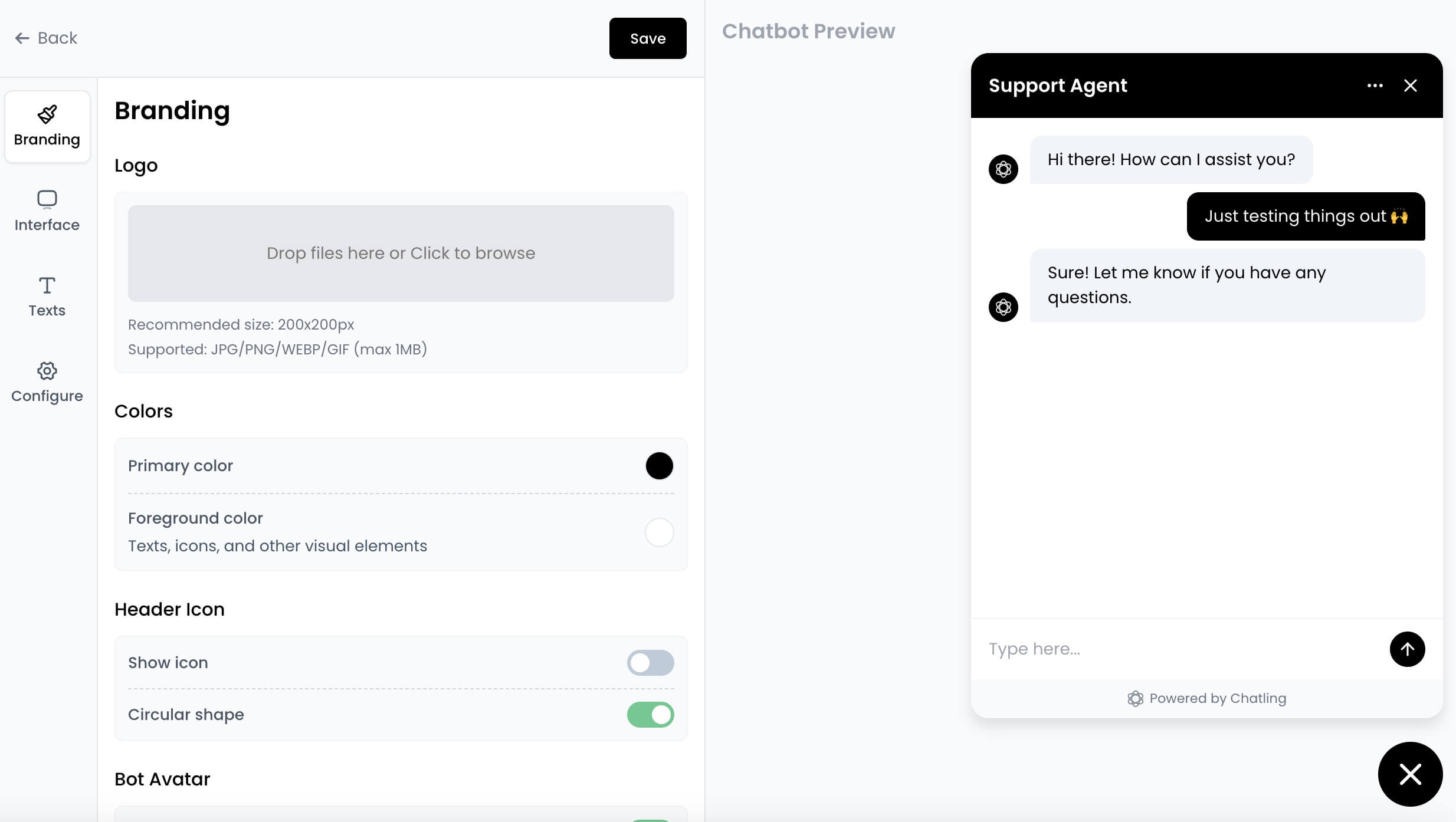Switch to the Interface tab
This screenshot has height=822, width=1456.
tap(47, 211)
